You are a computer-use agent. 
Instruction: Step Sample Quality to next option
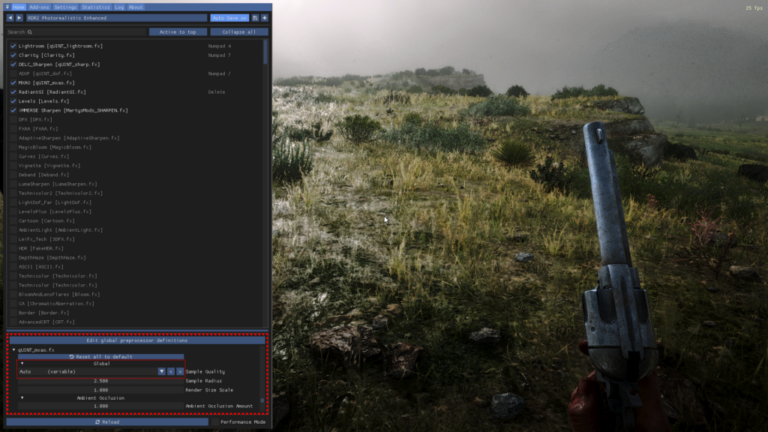[x=180, y=372]
